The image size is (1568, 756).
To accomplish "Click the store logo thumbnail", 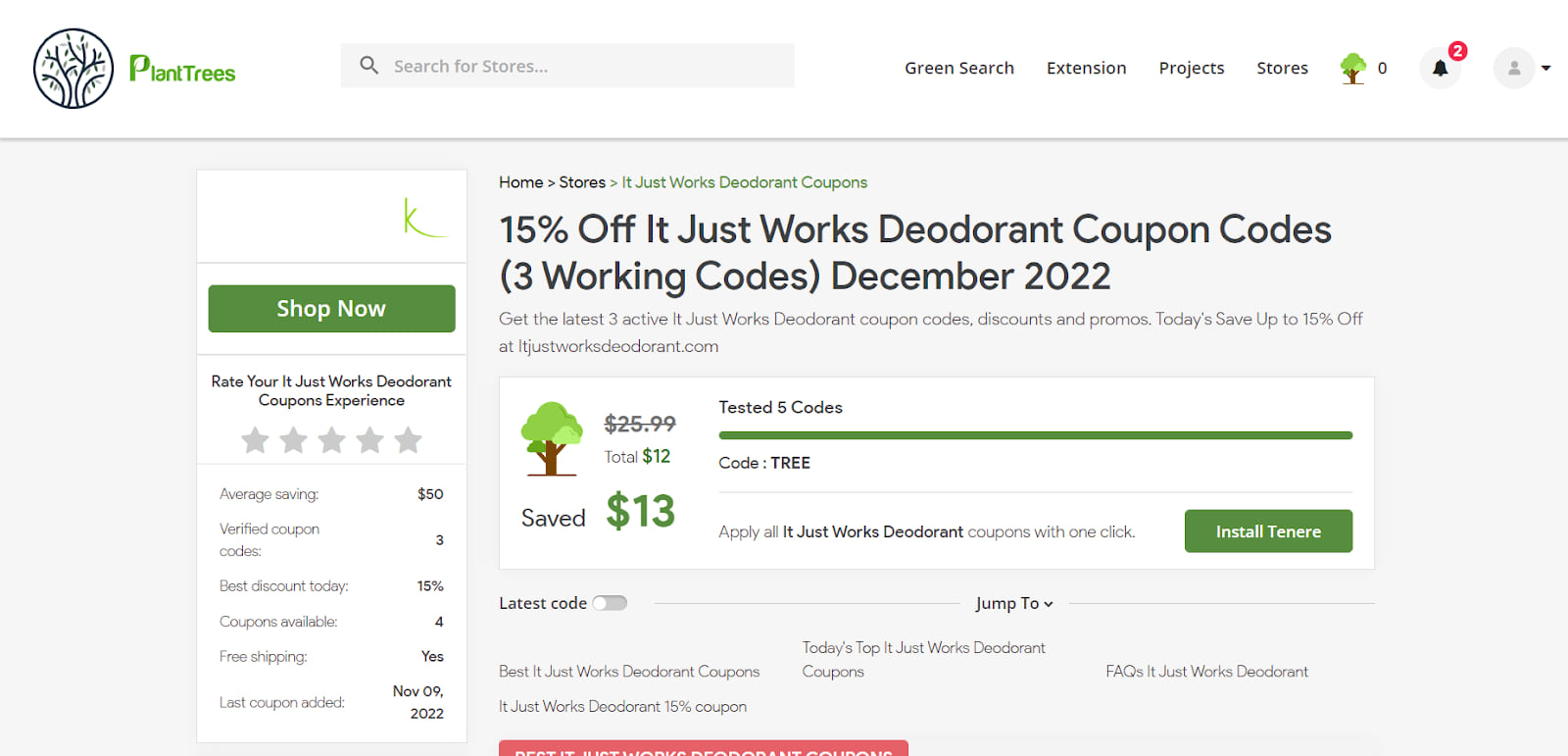I will click(424, 217).
